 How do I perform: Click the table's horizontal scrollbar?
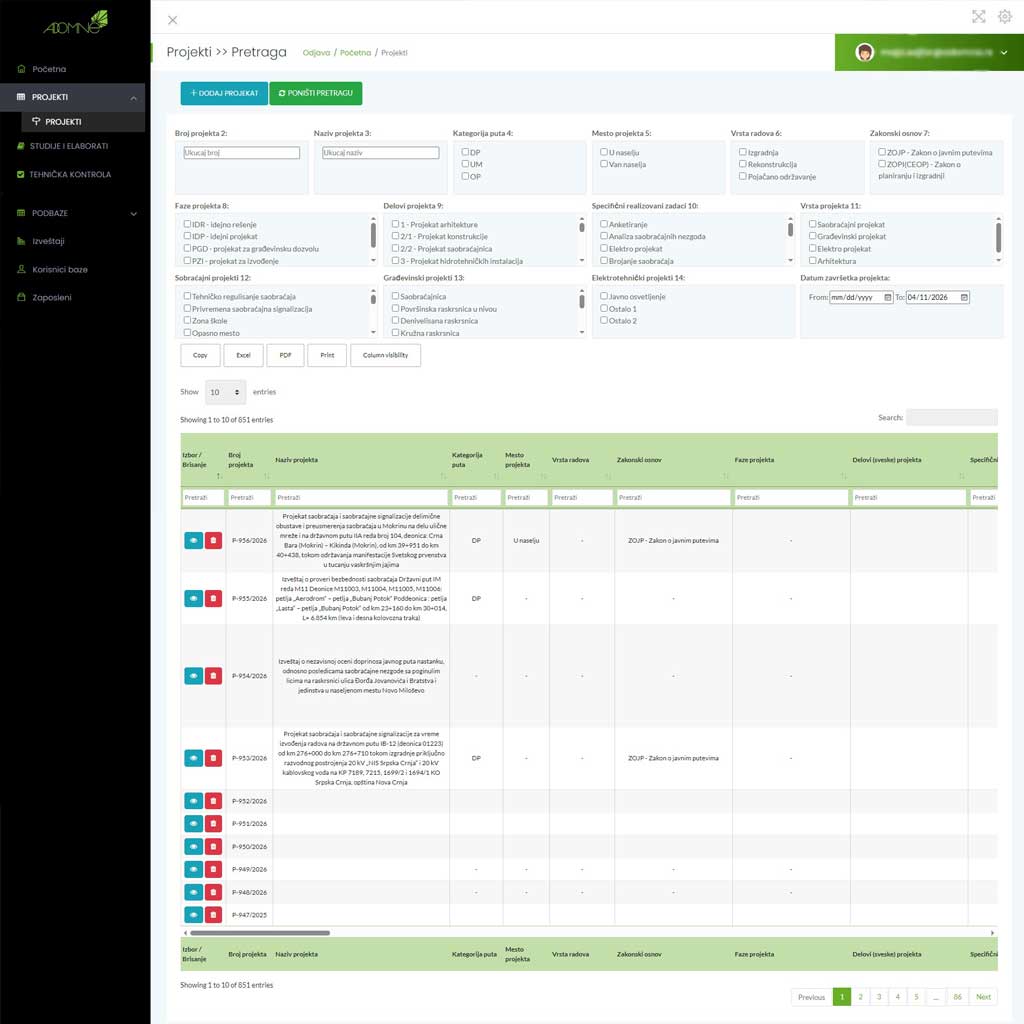[260, 932]
